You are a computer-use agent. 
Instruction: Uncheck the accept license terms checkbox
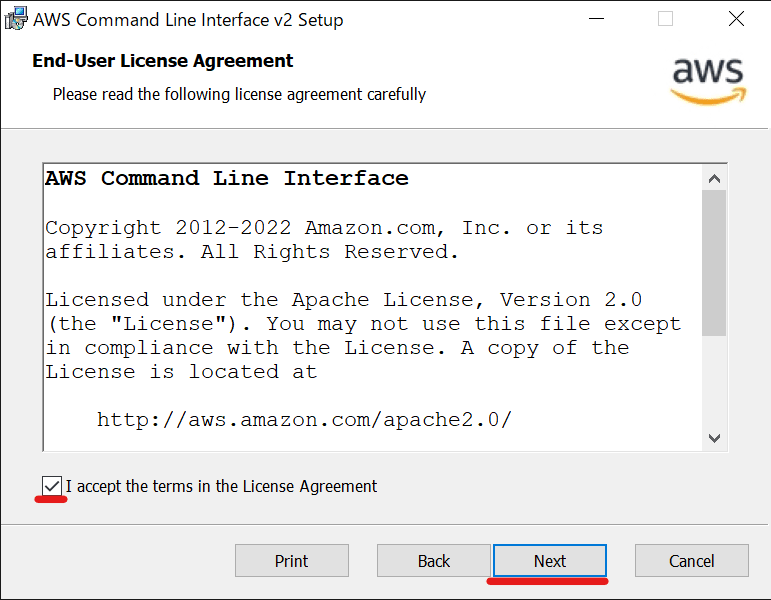[52, 486]
